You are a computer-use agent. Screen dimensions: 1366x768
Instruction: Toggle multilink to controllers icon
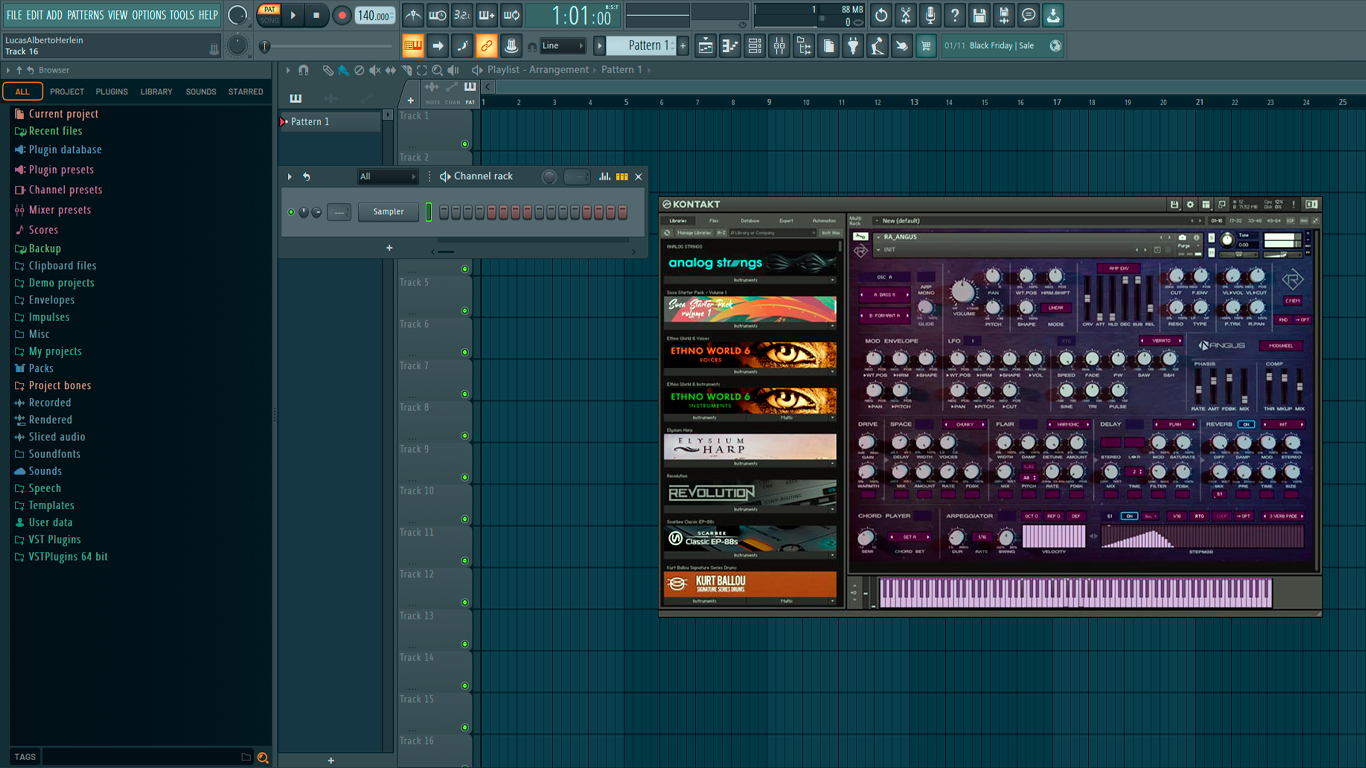point(486,46)
